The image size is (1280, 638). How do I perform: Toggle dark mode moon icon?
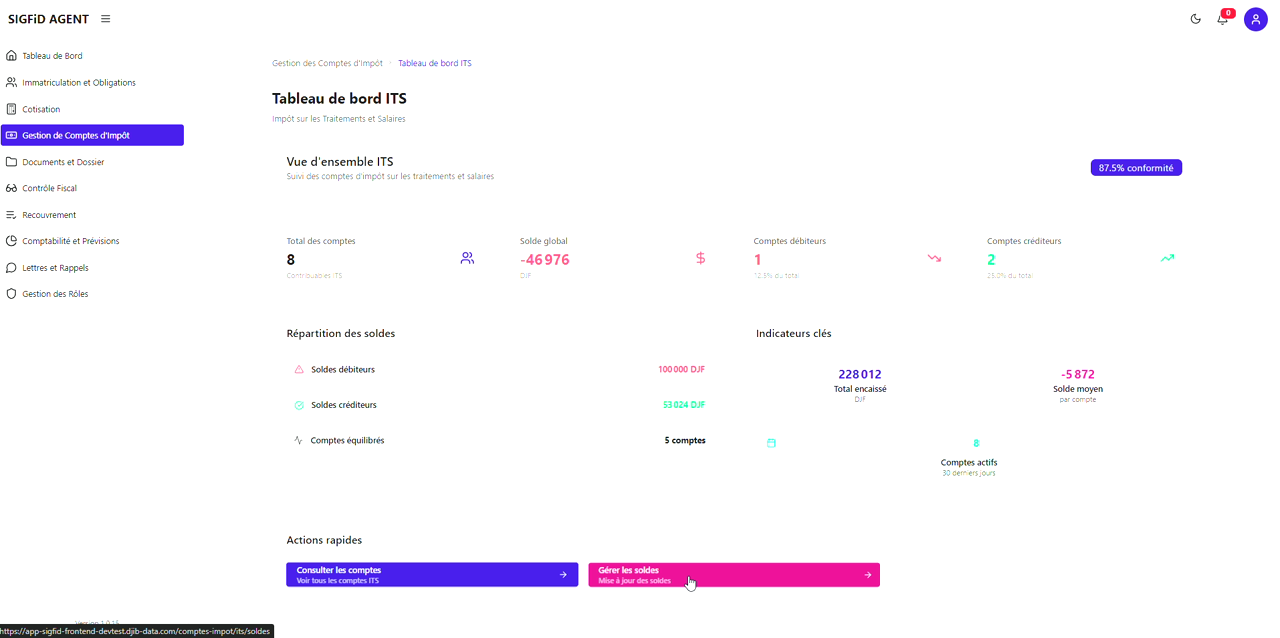[1195, 19]
